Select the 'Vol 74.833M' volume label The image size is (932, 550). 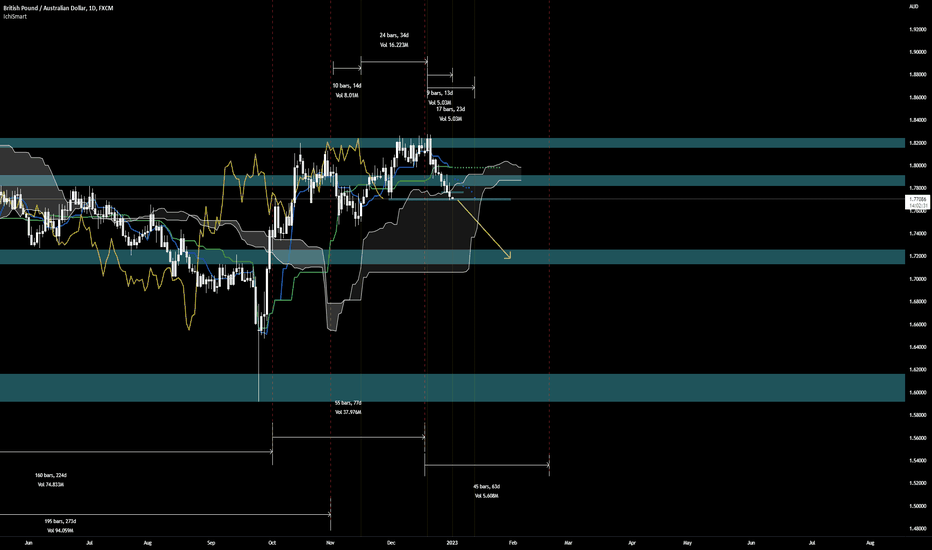coord(51,485)
